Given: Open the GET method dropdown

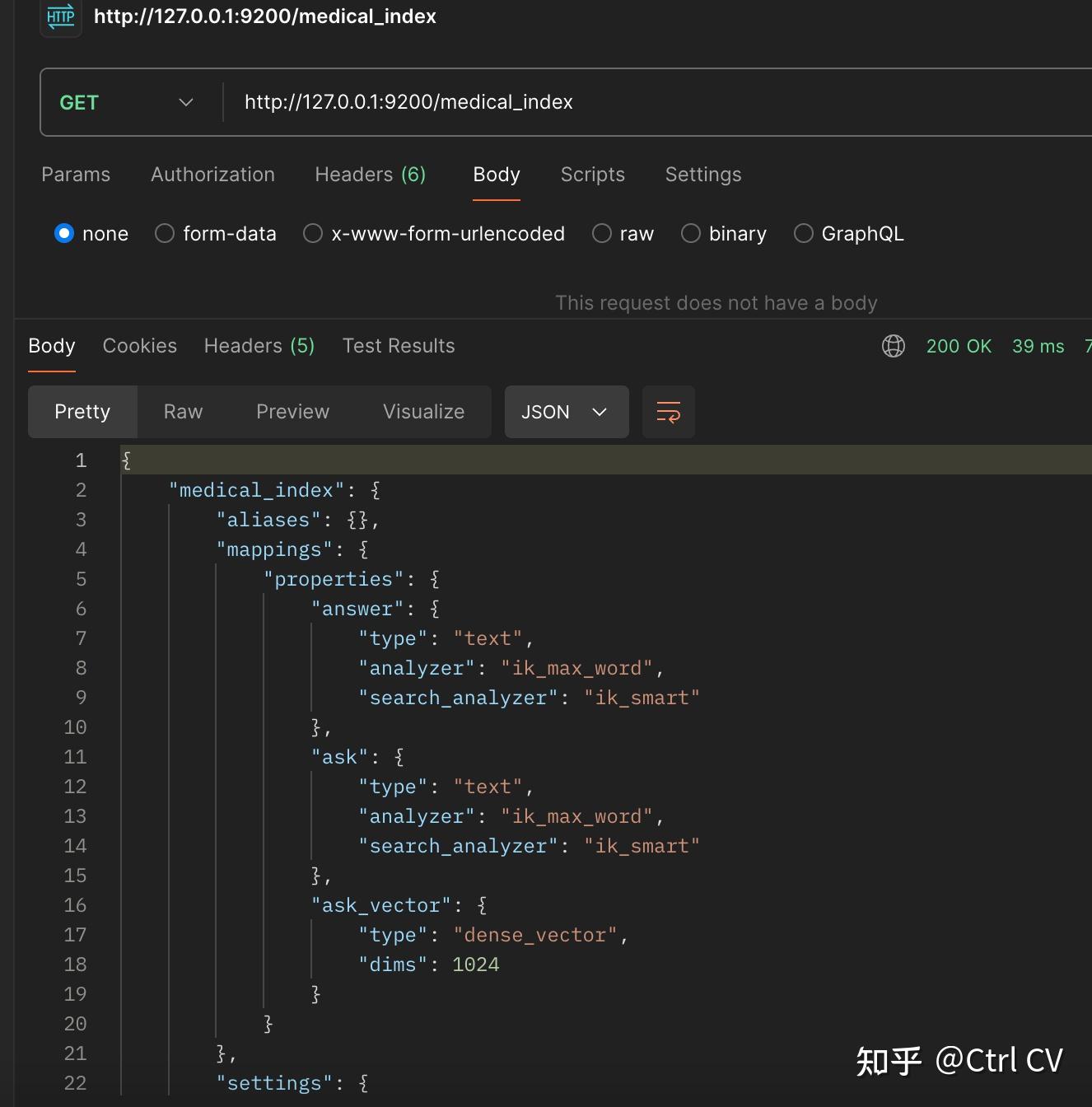Looking at the screenshot, I should (x=128, y=102).
